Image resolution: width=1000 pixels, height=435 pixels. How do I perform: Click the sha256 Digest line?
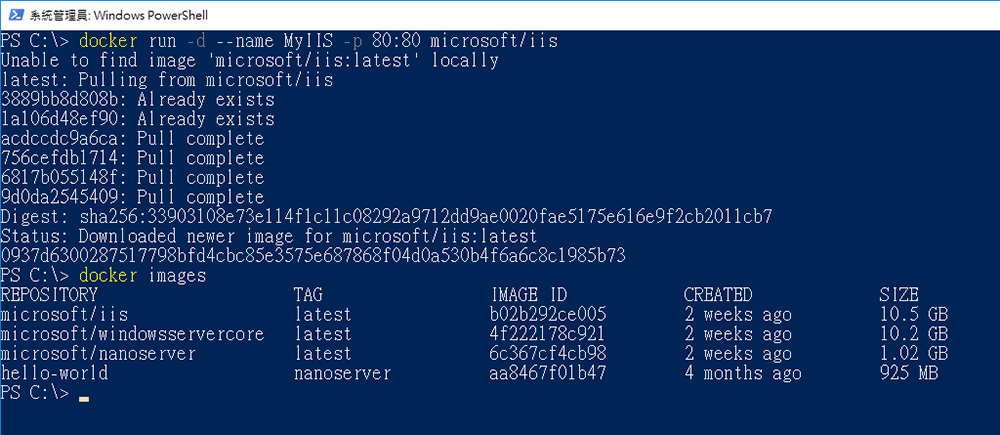point(386,217)
